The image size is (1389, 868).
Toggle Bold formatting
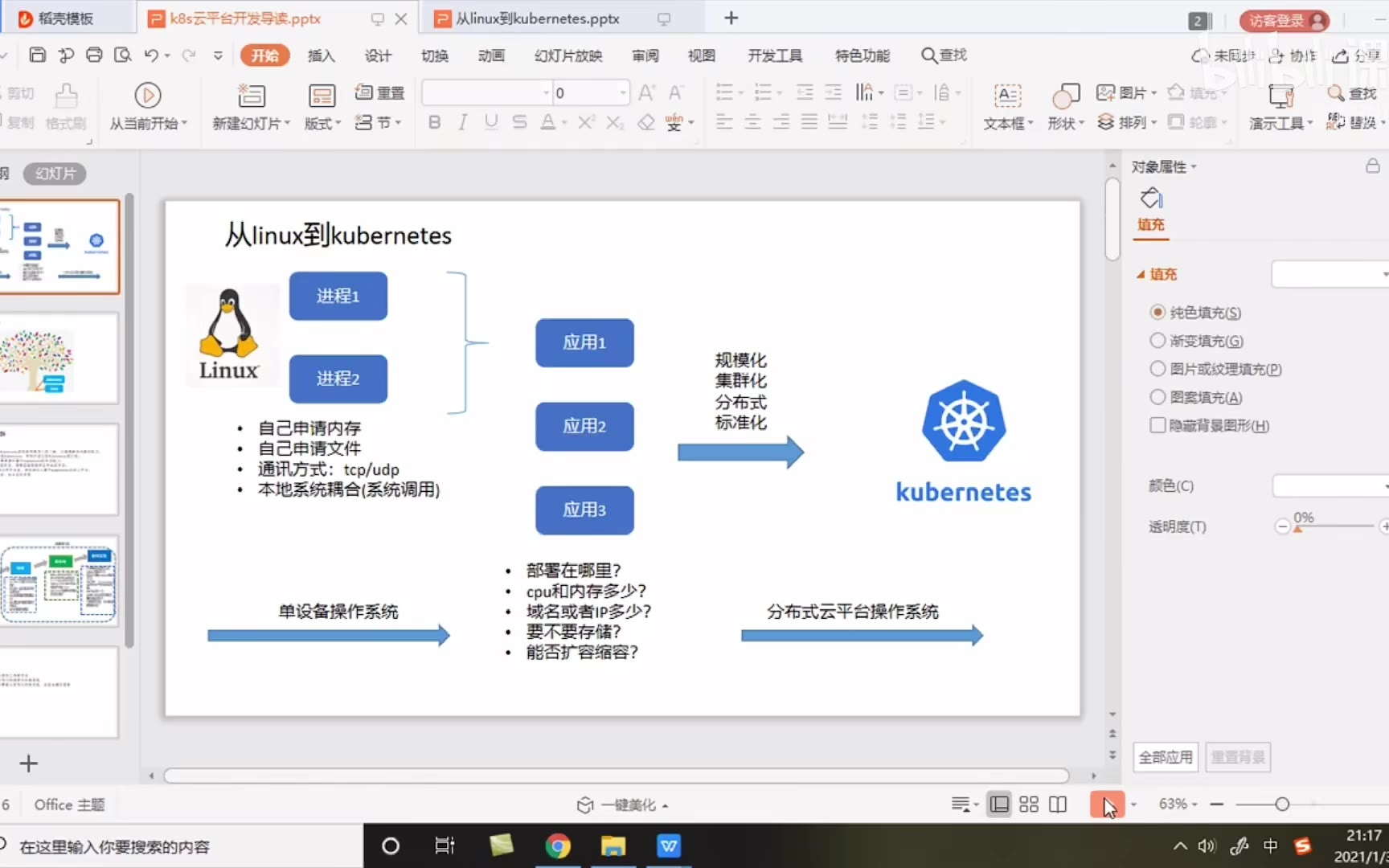(435, 122)
